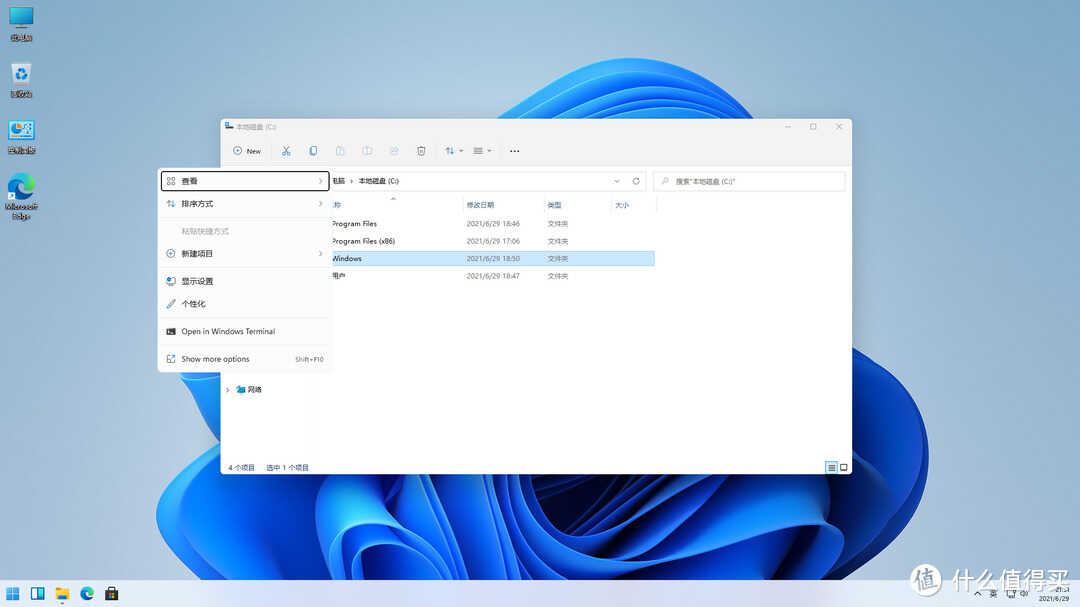Screen dimensions: 1080x607
Task: Click the Copy icon in Explorer toolbar
Action: [313, 151]
